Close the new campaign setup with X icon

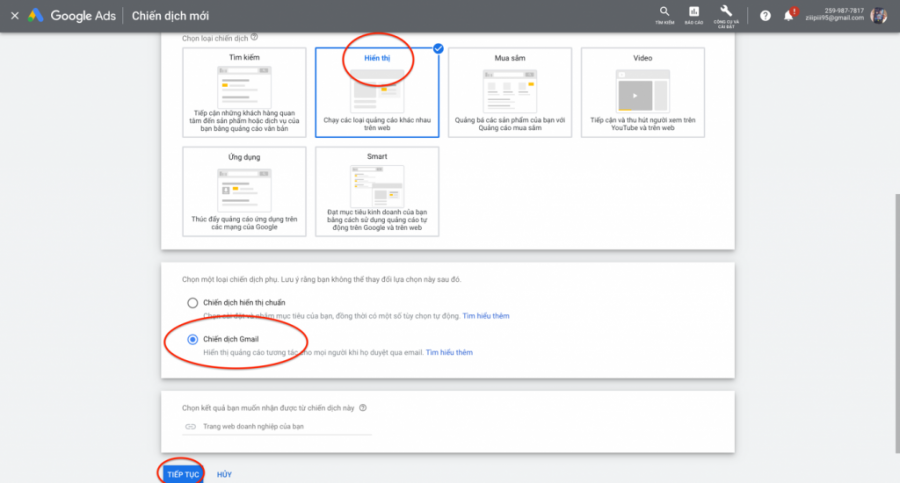pyautogui.click(x=15, y=16)
